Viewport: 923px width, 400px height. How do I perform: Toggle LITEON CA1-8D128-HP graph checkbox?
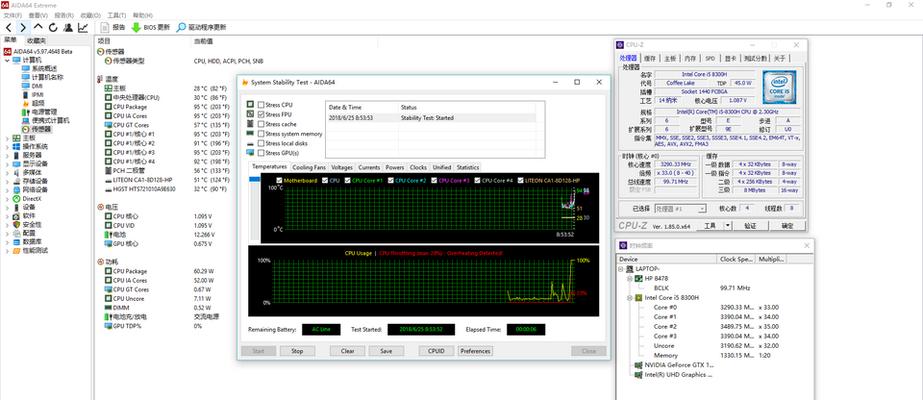[520, 181]
